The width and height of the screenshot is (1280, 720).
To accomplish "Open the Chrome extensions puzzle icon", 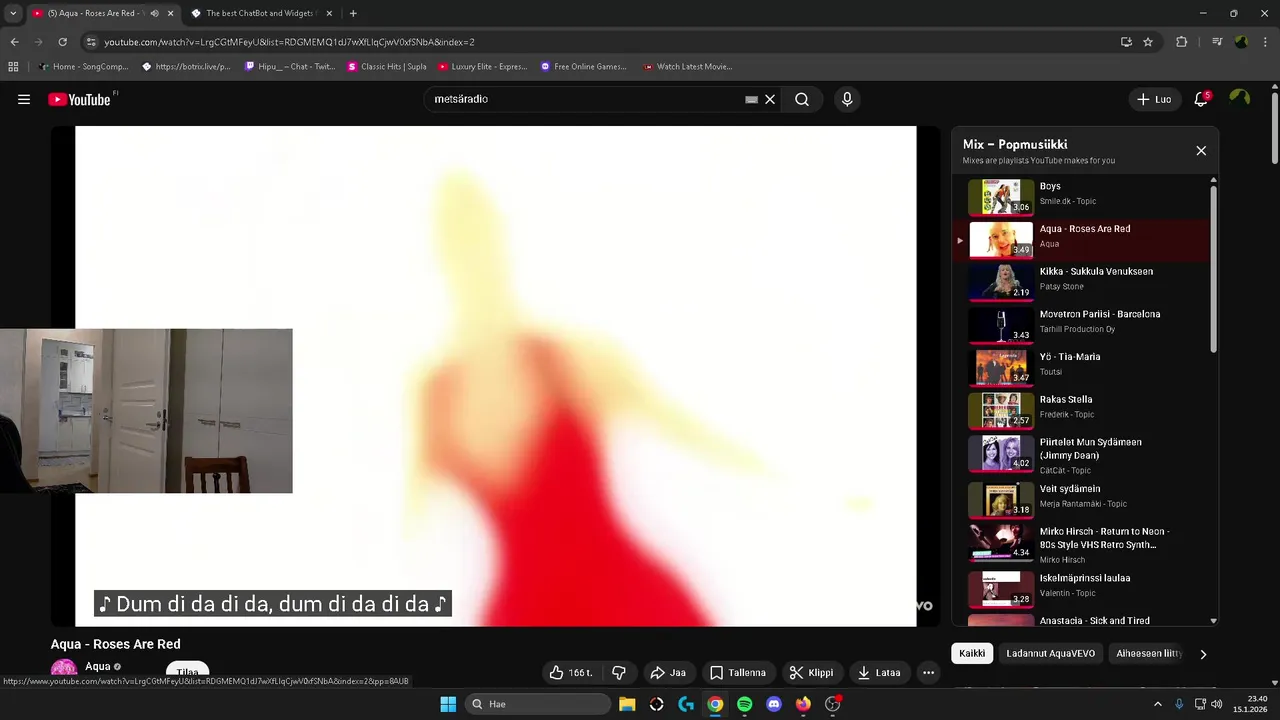I will [1182, 42].
